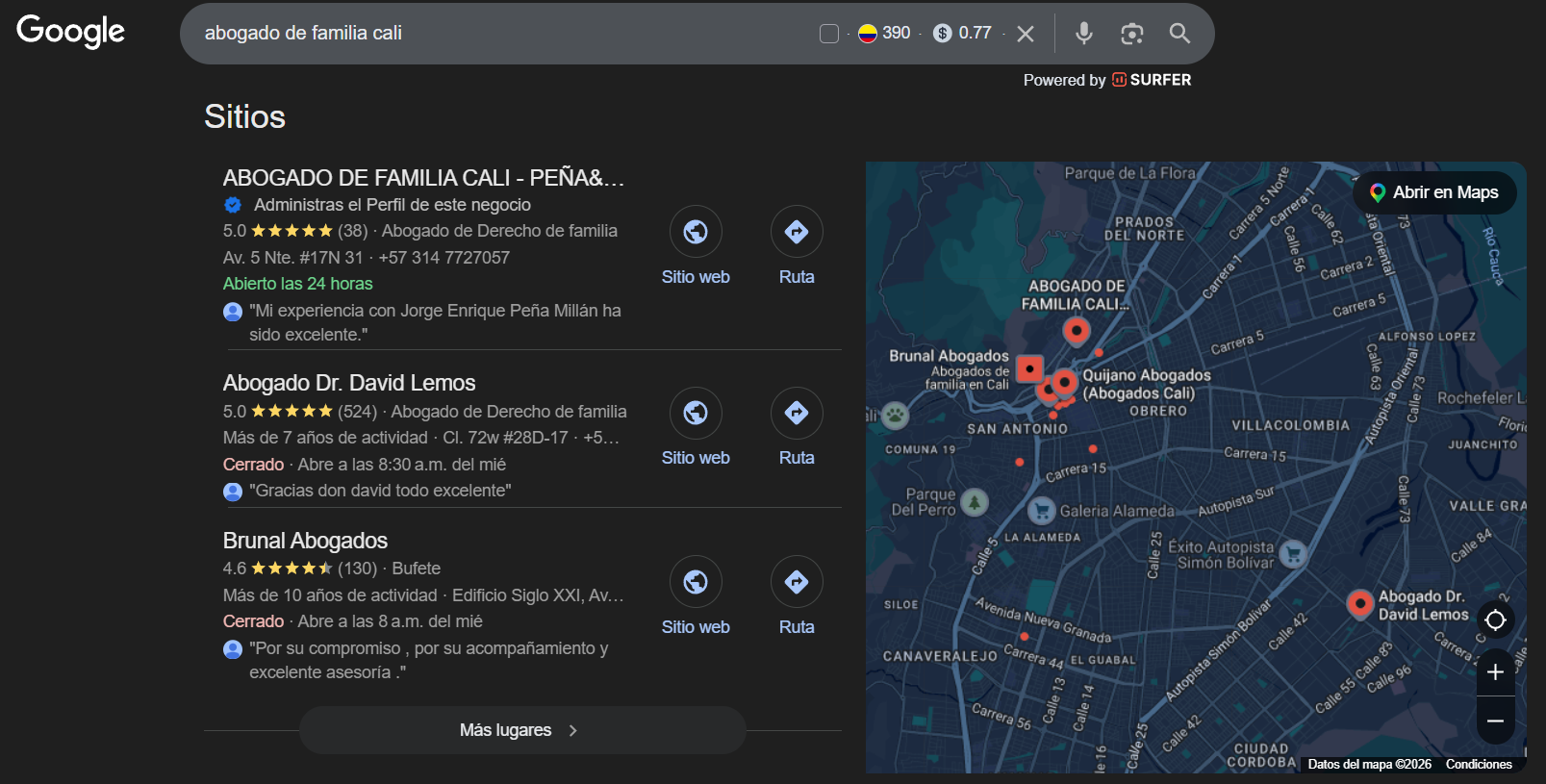Zoom out the map with minus
The height and width of the screenshot is (784, 1546).
pyautogui.click(x=1495, y=721)
